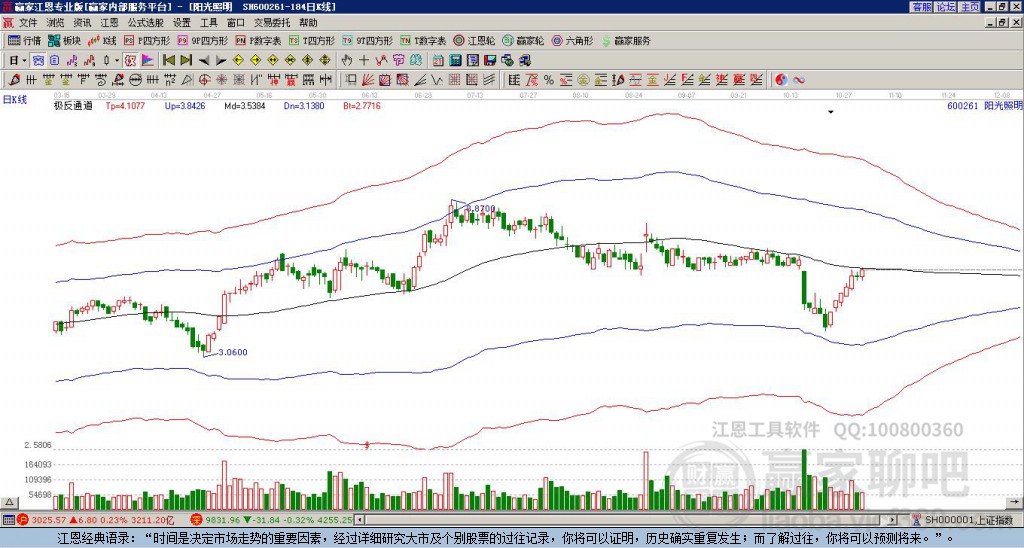Open the 帮助 menu
1024x548 pixels.
pos(308,23)
